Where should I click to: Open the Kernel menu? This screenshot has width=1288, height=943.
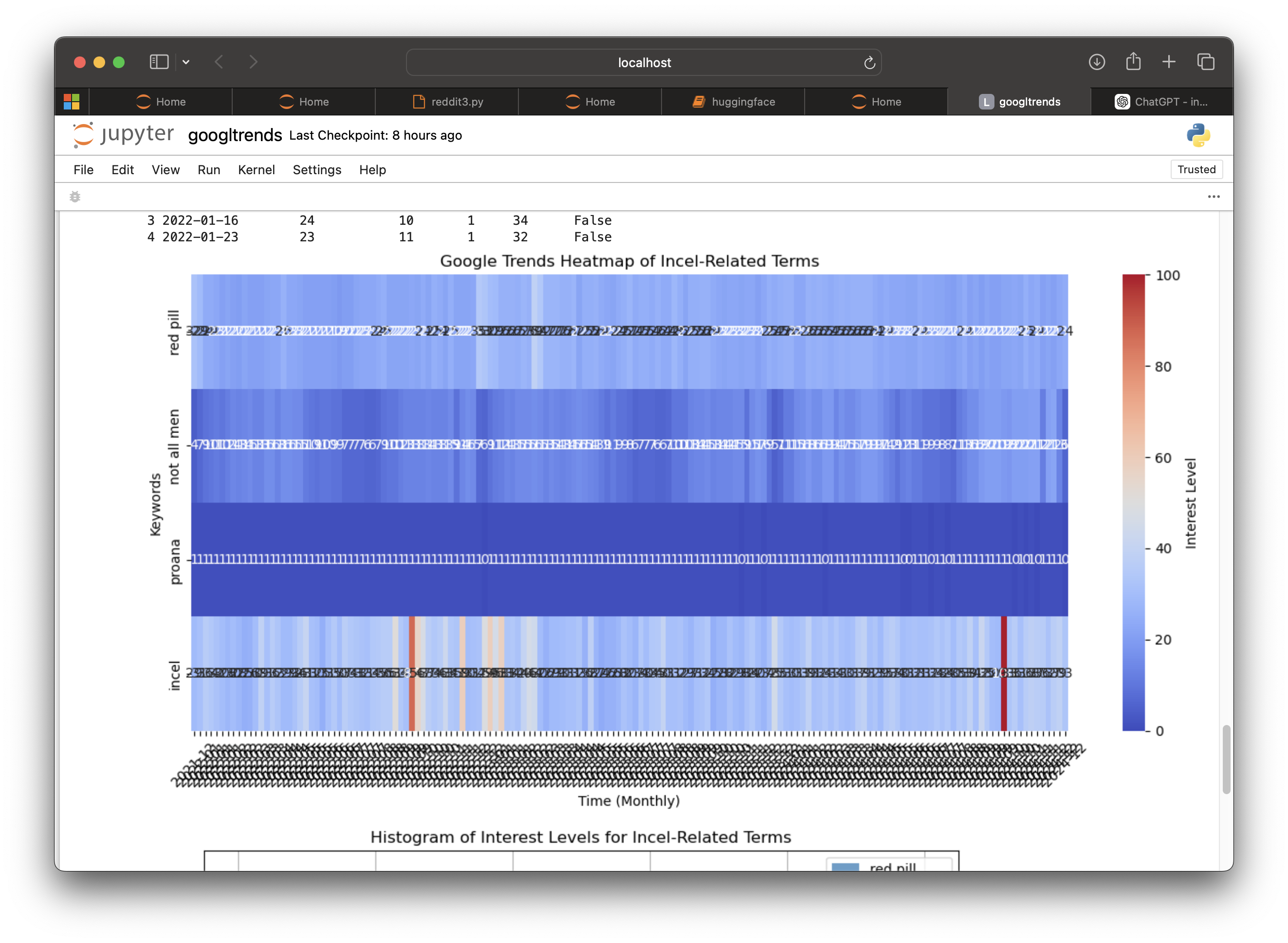coord(257,169)
